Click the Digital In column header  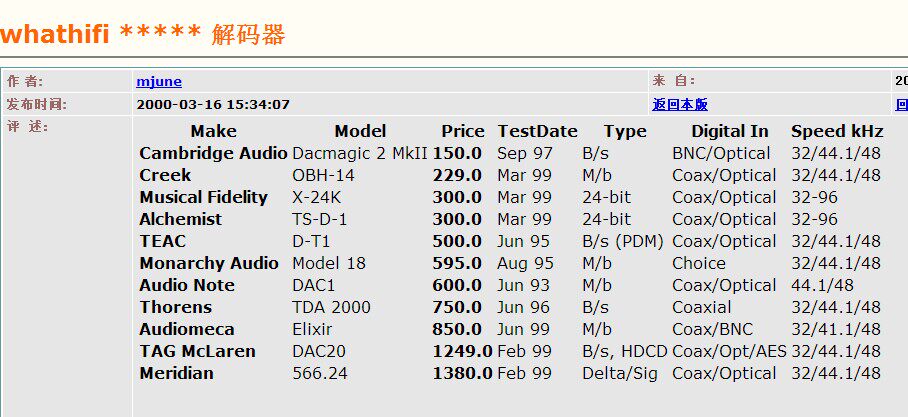730,131
